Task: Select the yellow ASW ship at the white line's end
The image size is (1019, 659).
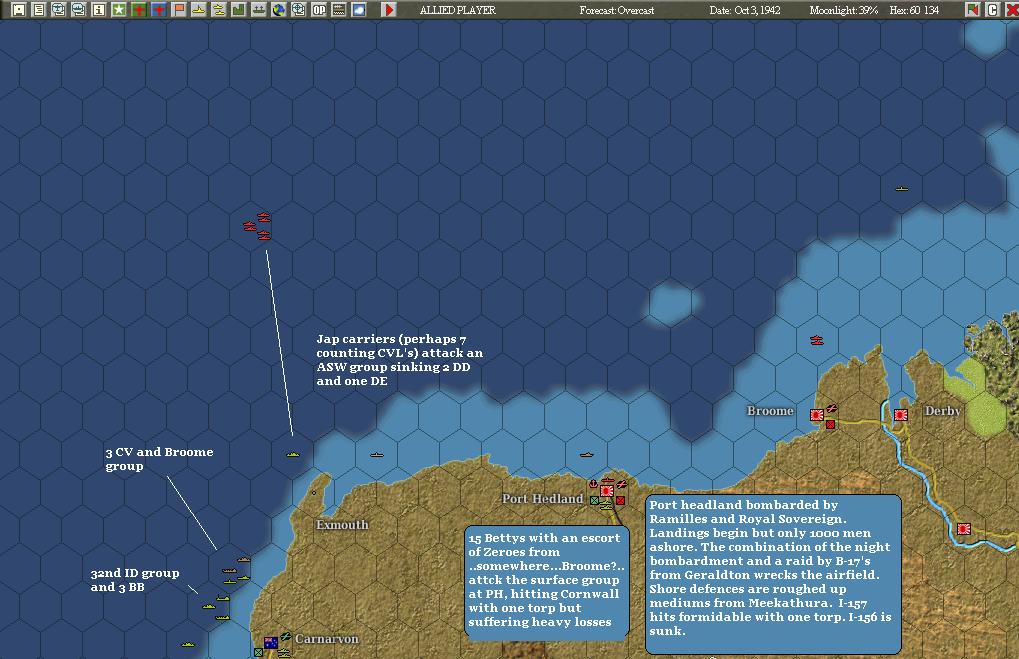Action: click(293, 454)
